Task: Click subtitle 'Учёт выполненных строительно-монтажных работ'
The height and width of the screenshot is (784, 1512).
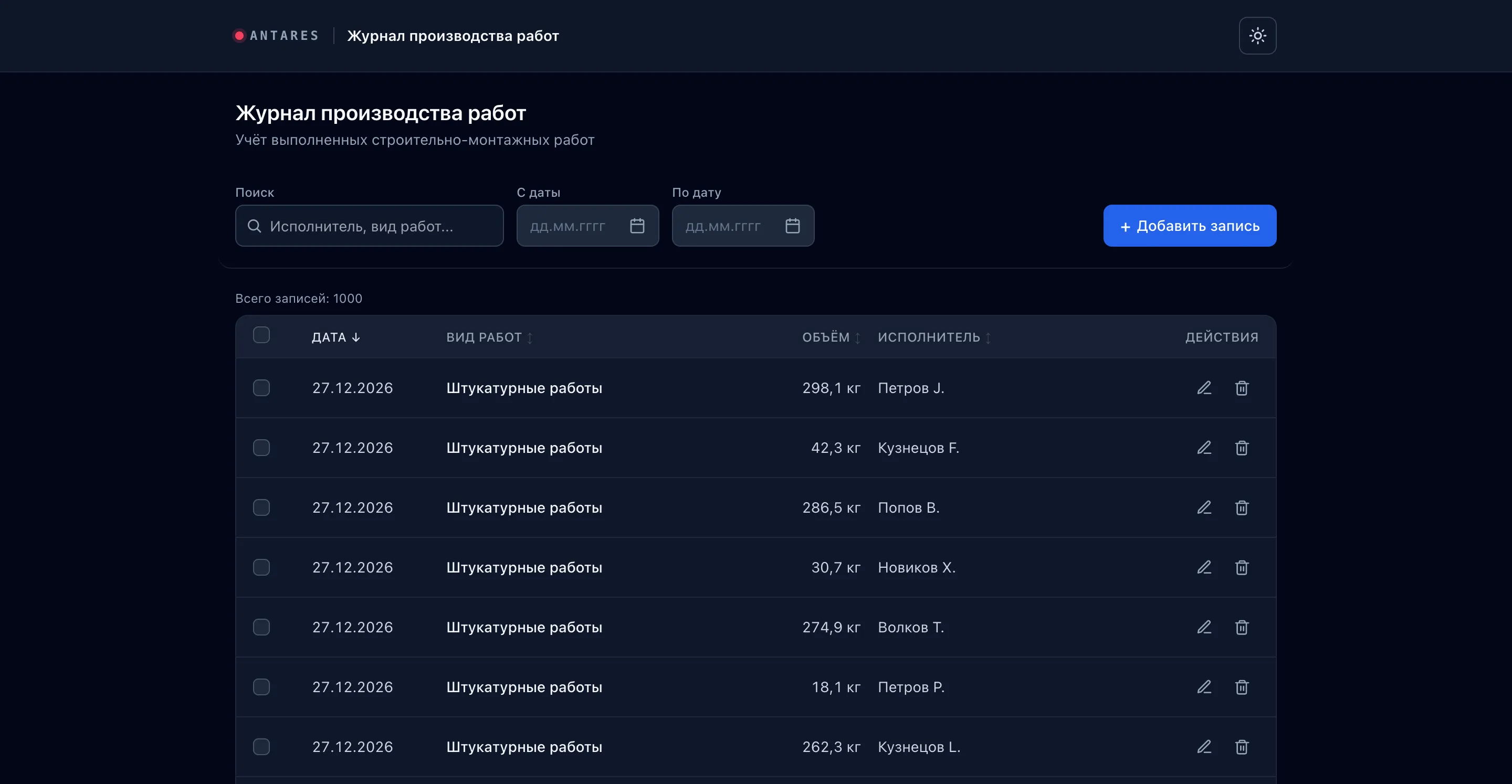Action: coord(415,140)
